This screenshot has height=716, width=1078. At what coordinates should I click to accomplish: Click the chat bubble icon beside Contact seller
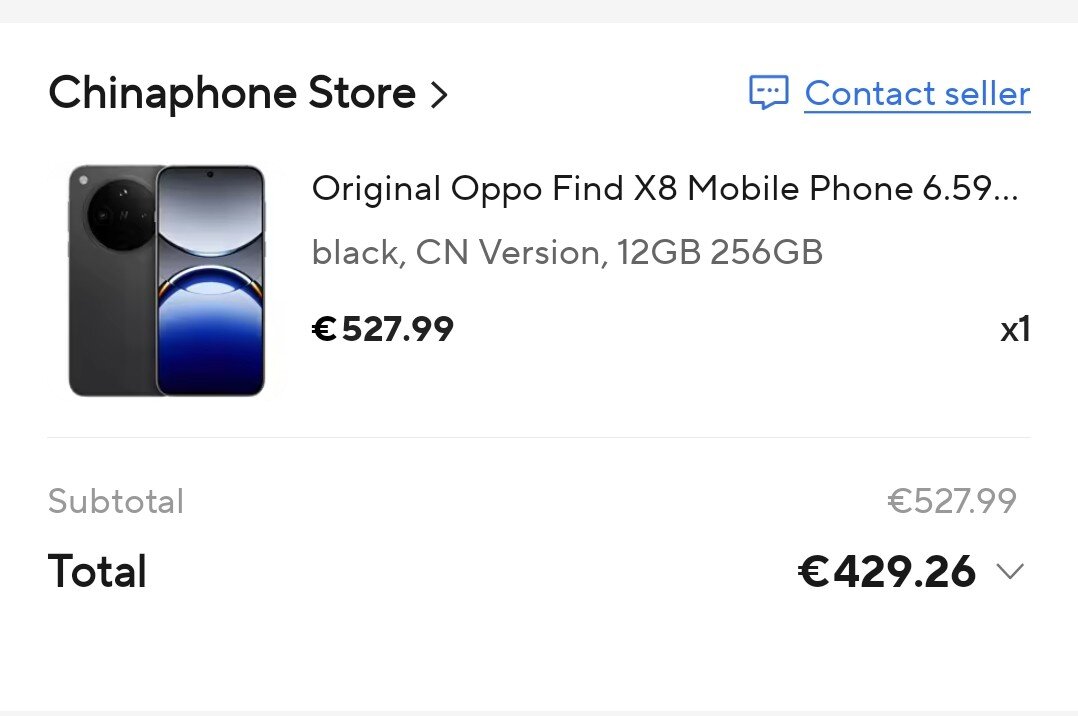[x=768, y=93]
